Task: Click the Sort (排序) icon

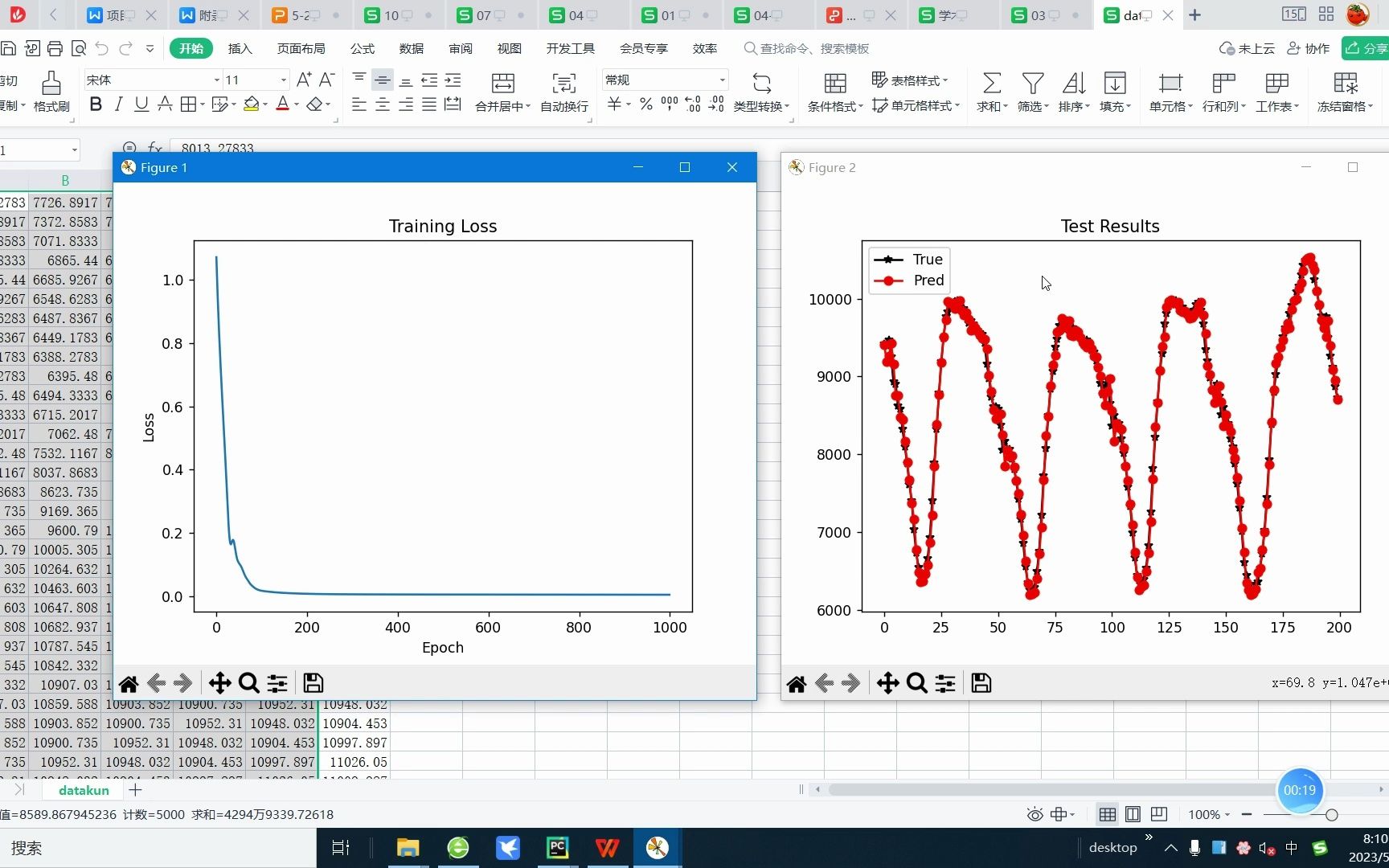Action: coord(1074,83)
